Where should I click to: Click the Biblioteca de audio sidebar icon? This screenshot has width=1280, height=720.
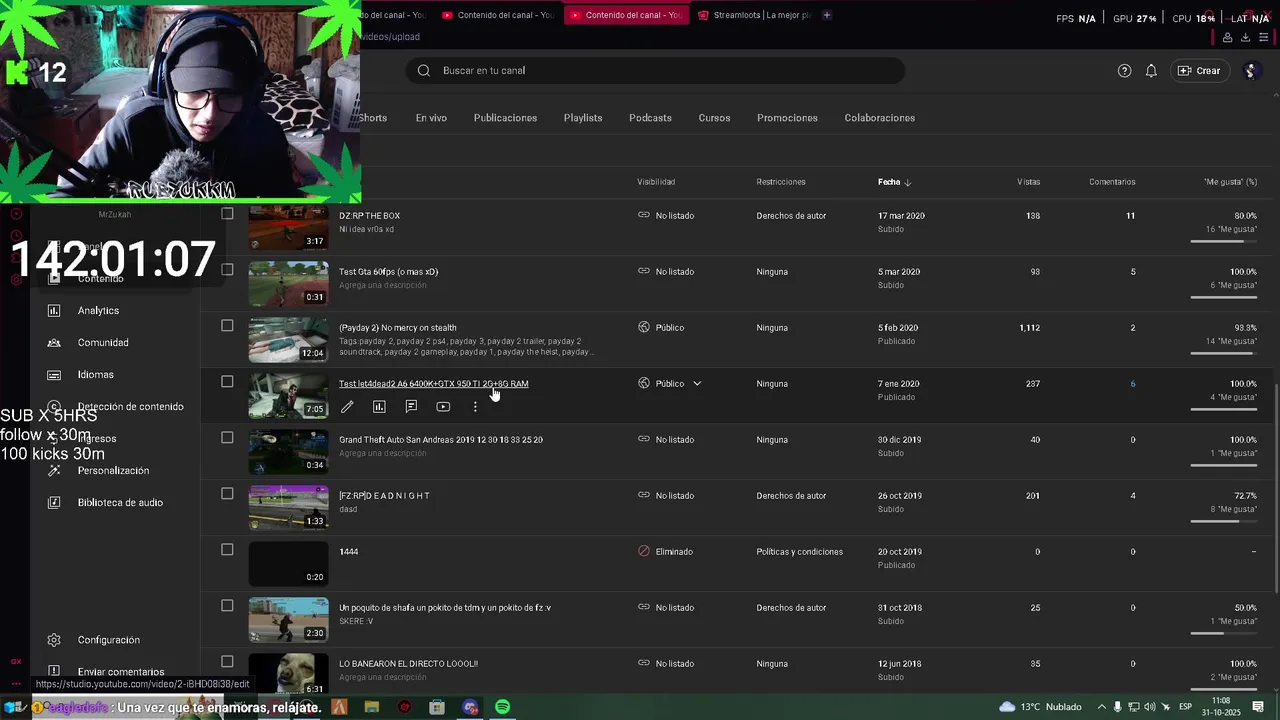click(54, 503)
